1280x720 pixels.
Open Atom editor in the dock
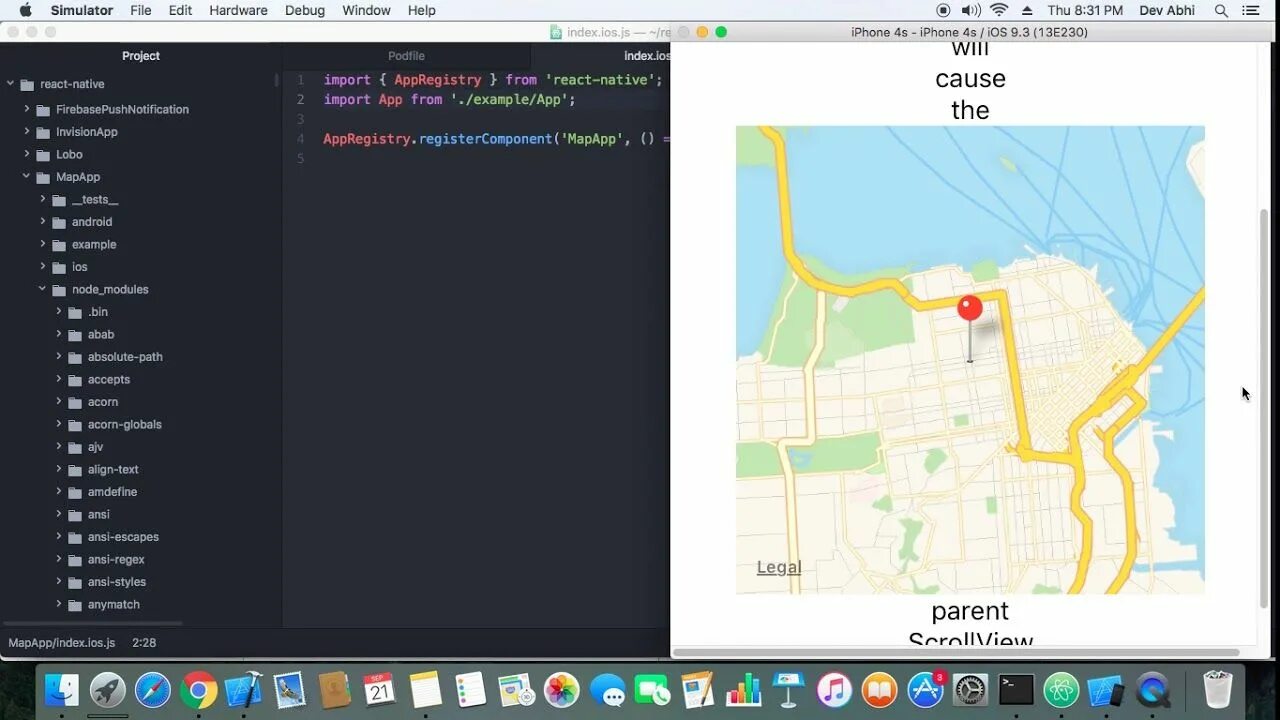(1061, 690)
